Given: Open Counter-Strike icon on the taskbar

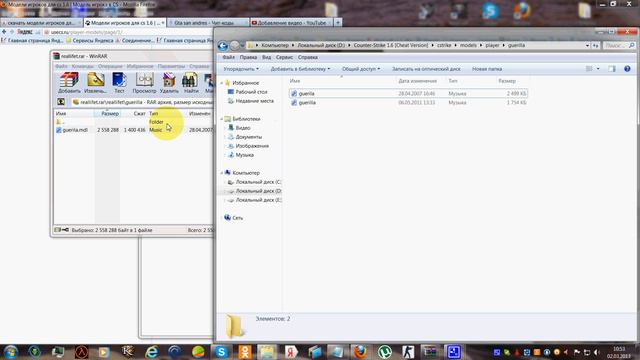Looking at the screenshot, I should click(x=408, y=352).
